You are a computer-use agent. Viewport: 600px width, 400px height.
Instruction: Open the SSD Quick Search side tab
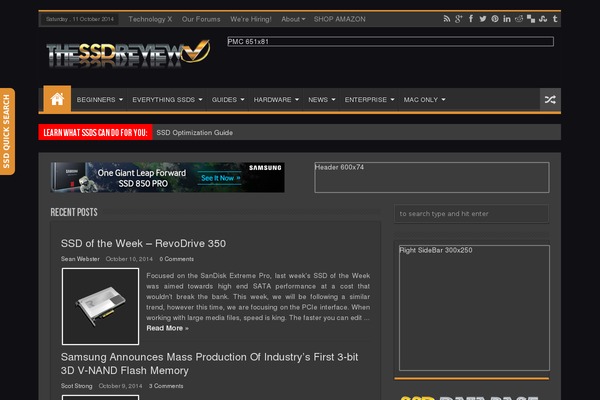7,131
